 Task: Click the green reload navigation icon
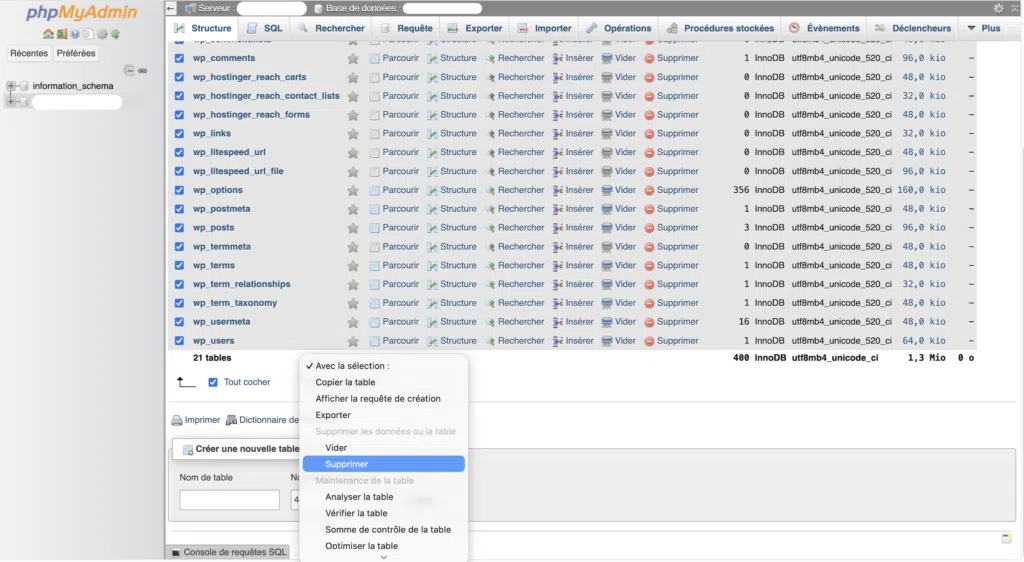pyautogui.click(x=116, y=34)
